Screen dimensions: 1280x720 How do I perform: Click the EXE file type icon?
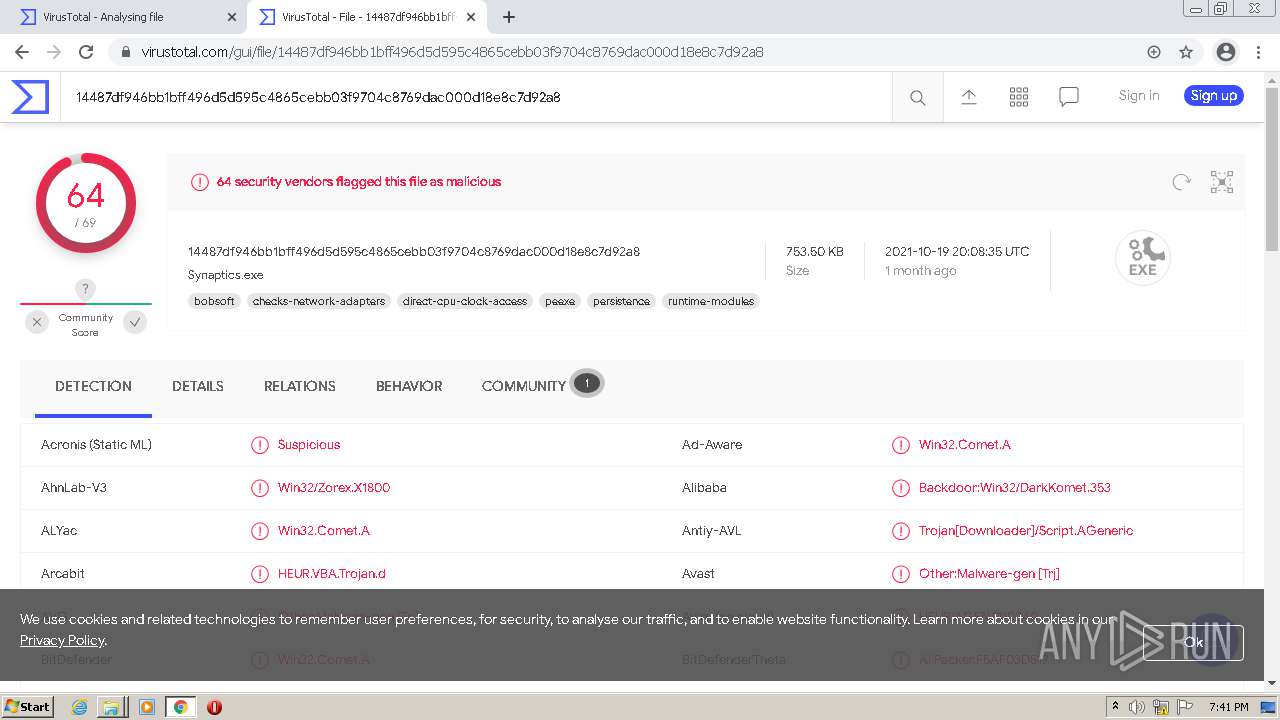pos(1143,258)
